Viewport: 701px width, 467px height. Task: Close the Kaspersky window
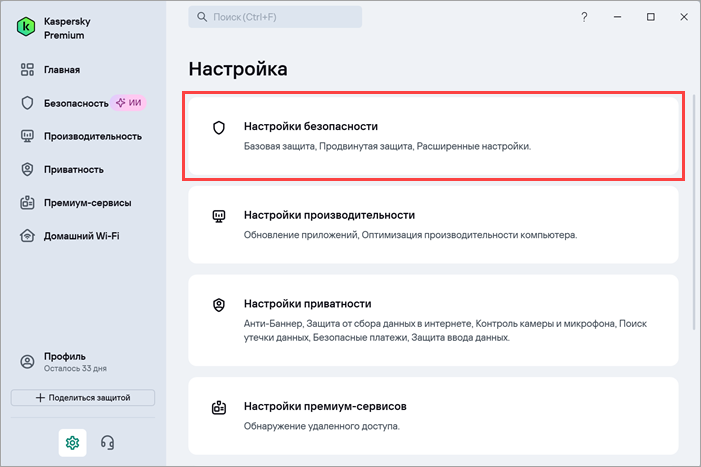684,17
